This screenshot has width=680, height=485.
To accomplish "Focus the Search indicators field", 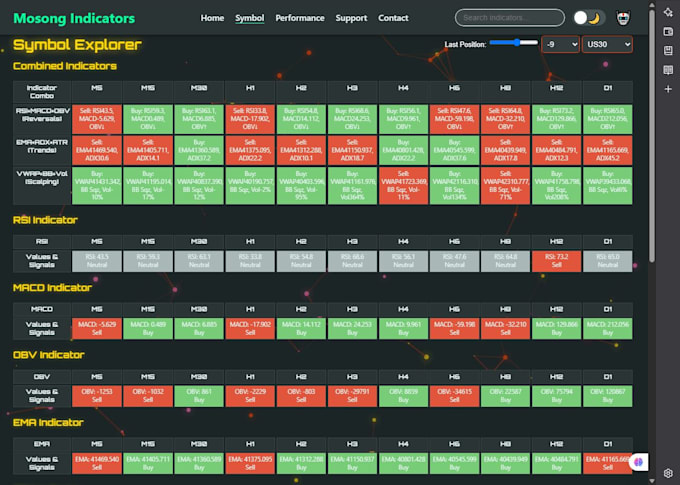I will click(510, 18).
